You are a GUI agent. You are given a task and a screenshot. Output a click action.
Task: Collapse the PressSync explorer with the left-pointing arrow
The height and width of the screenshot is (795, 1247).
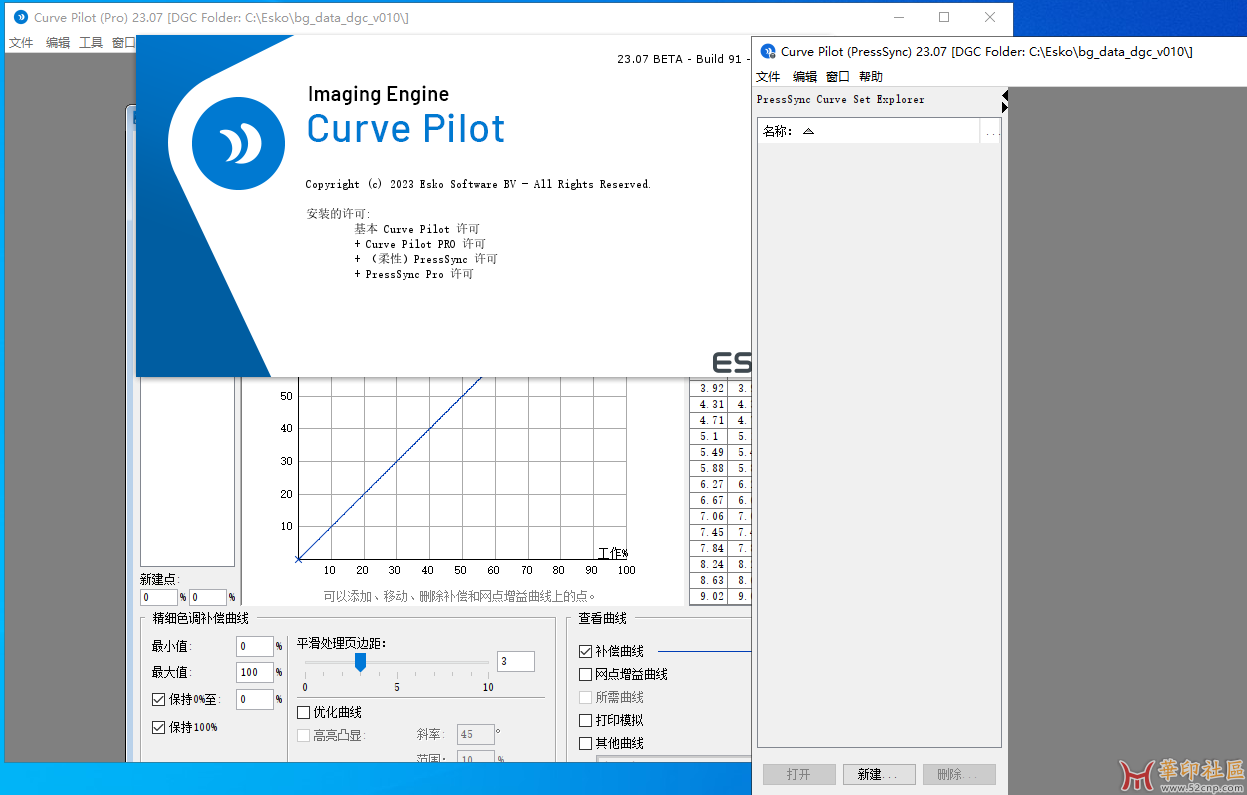click(1005, 95)
